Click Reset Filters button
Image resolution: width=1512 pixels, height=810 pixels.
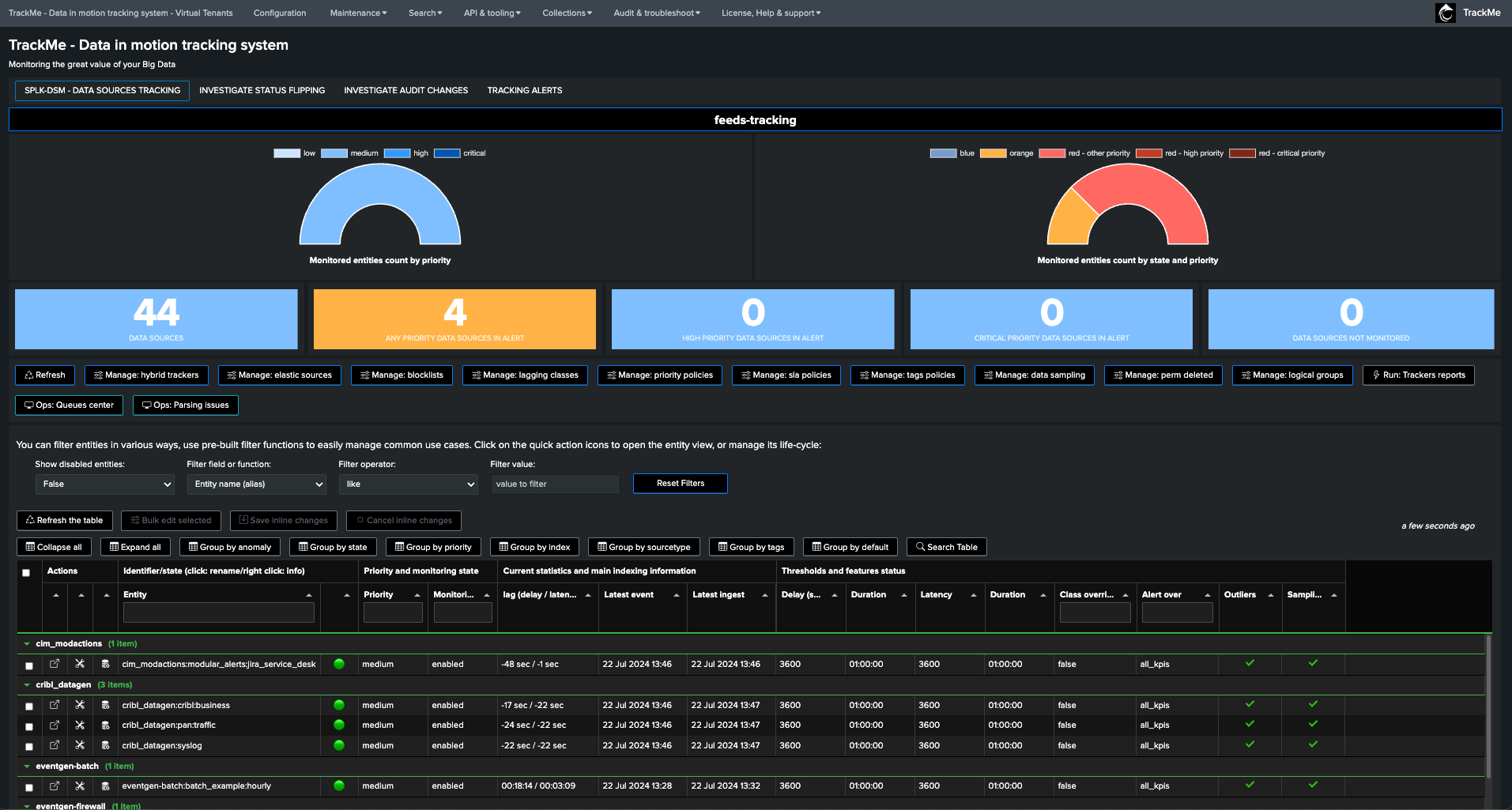681,483
